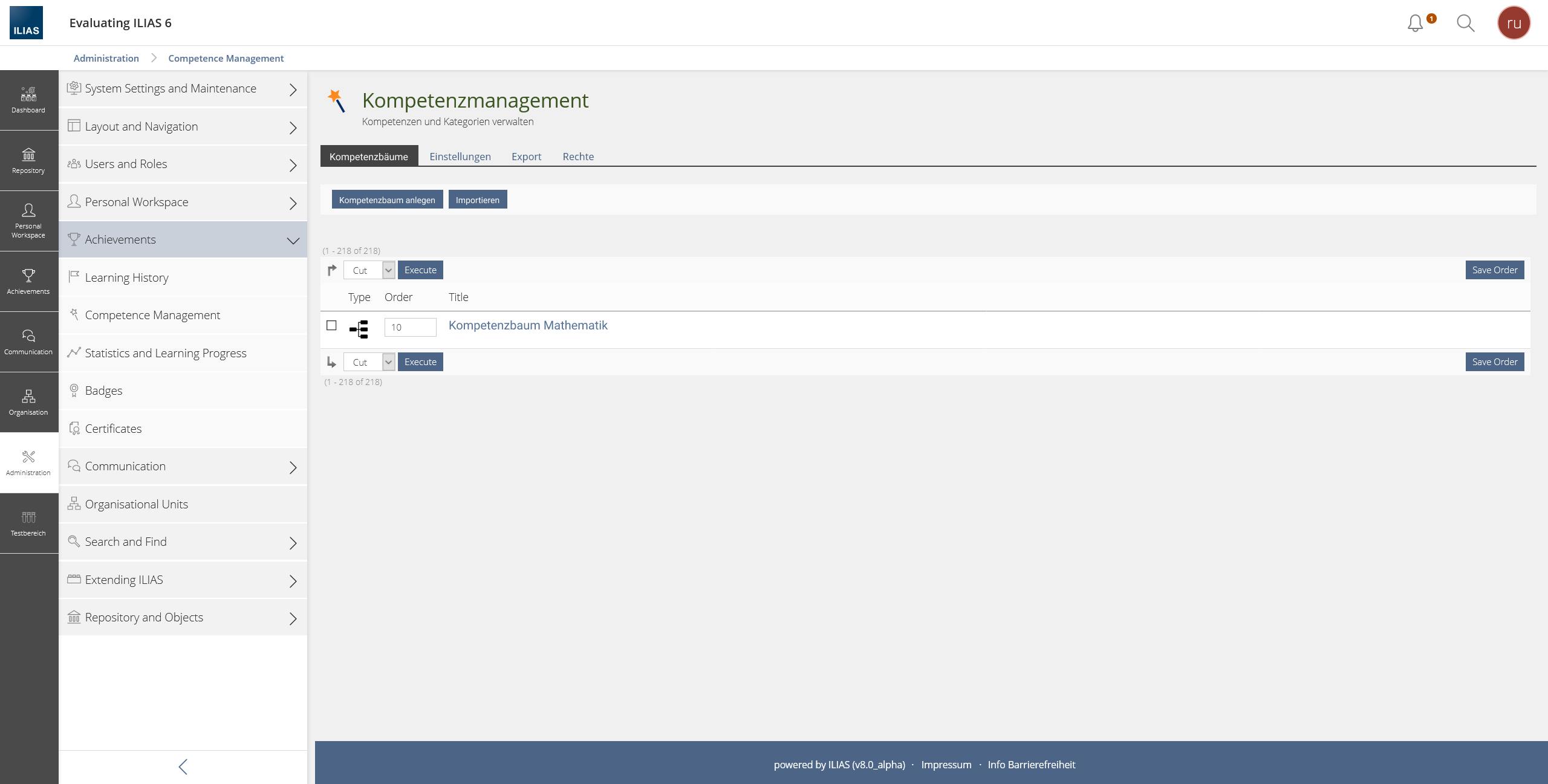Switch to the Einstellungen tab
This screenshot has height=784, width=1548.
pyautogui.click(x=460, y=157)
